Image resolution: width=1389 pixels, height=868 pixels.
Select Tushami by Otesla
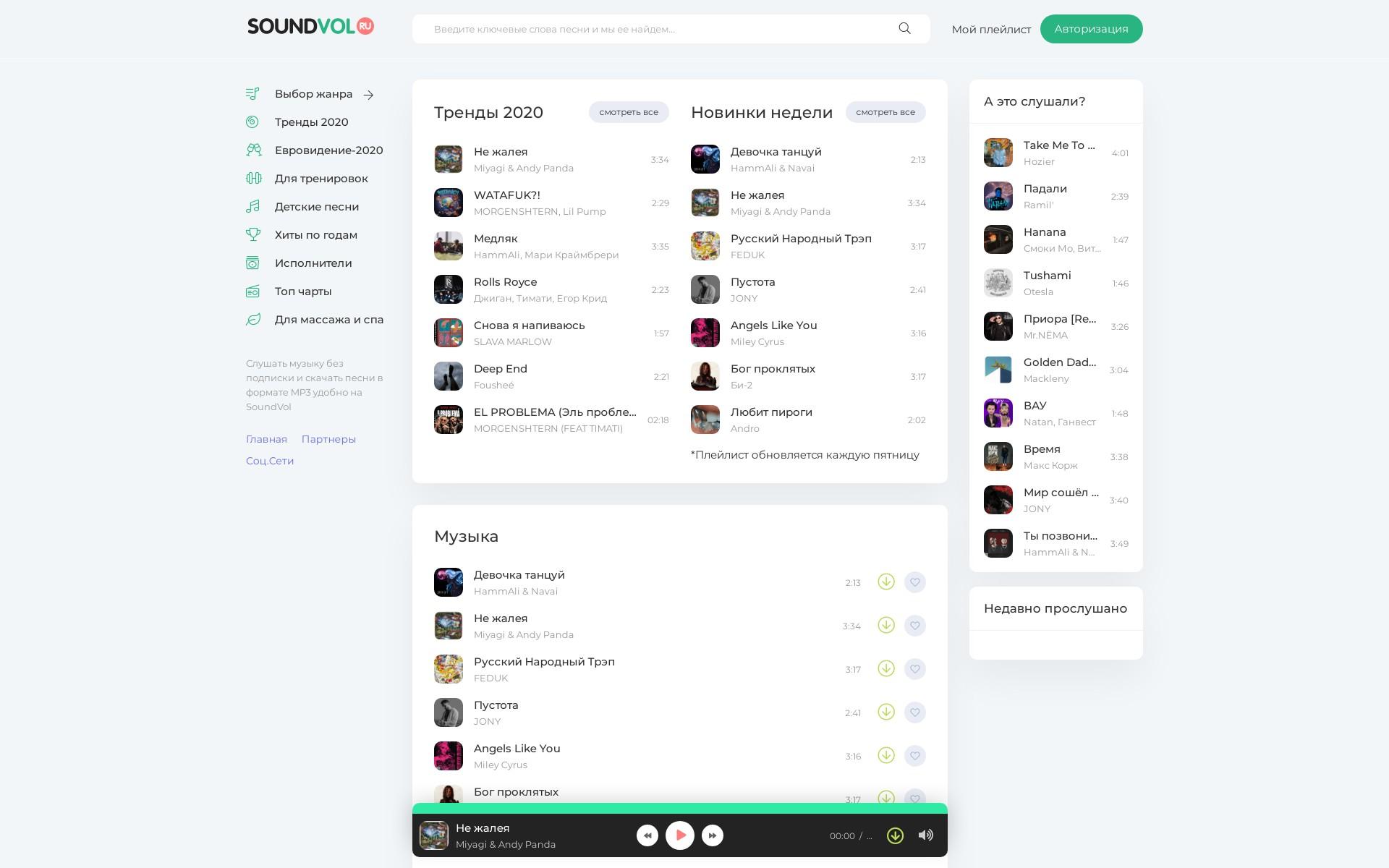point(1056,283)
